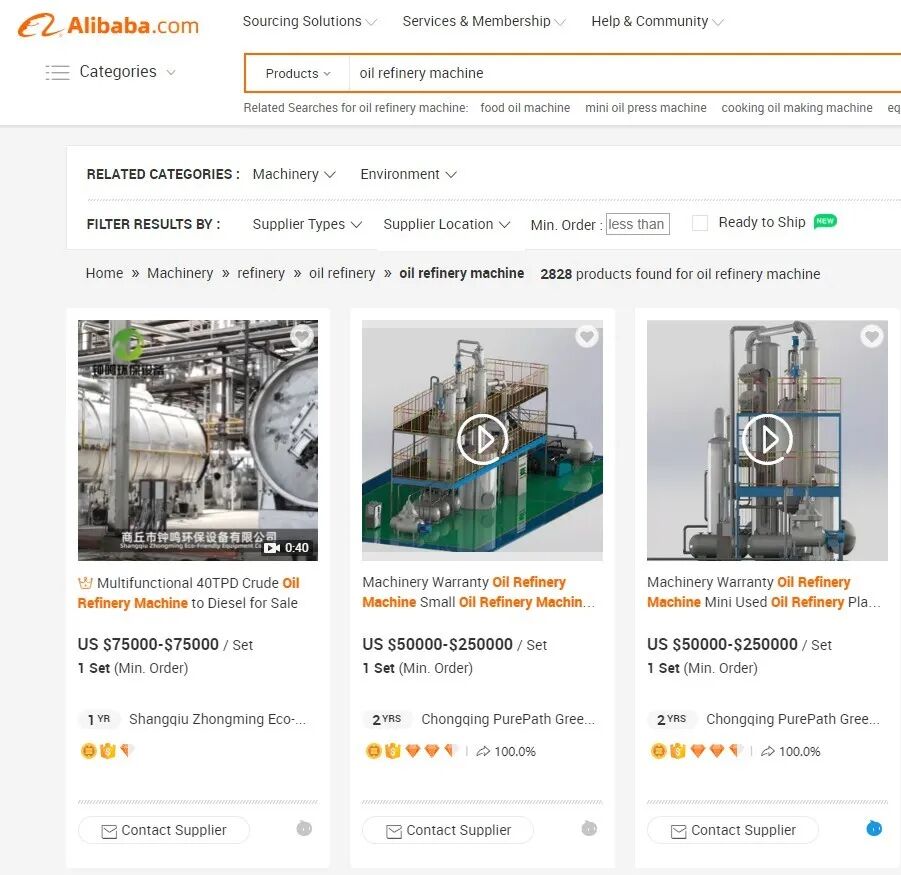Open Machinery Warranty Mini Used Oil Refinery title
901x875 pixels.
point(764,592)
